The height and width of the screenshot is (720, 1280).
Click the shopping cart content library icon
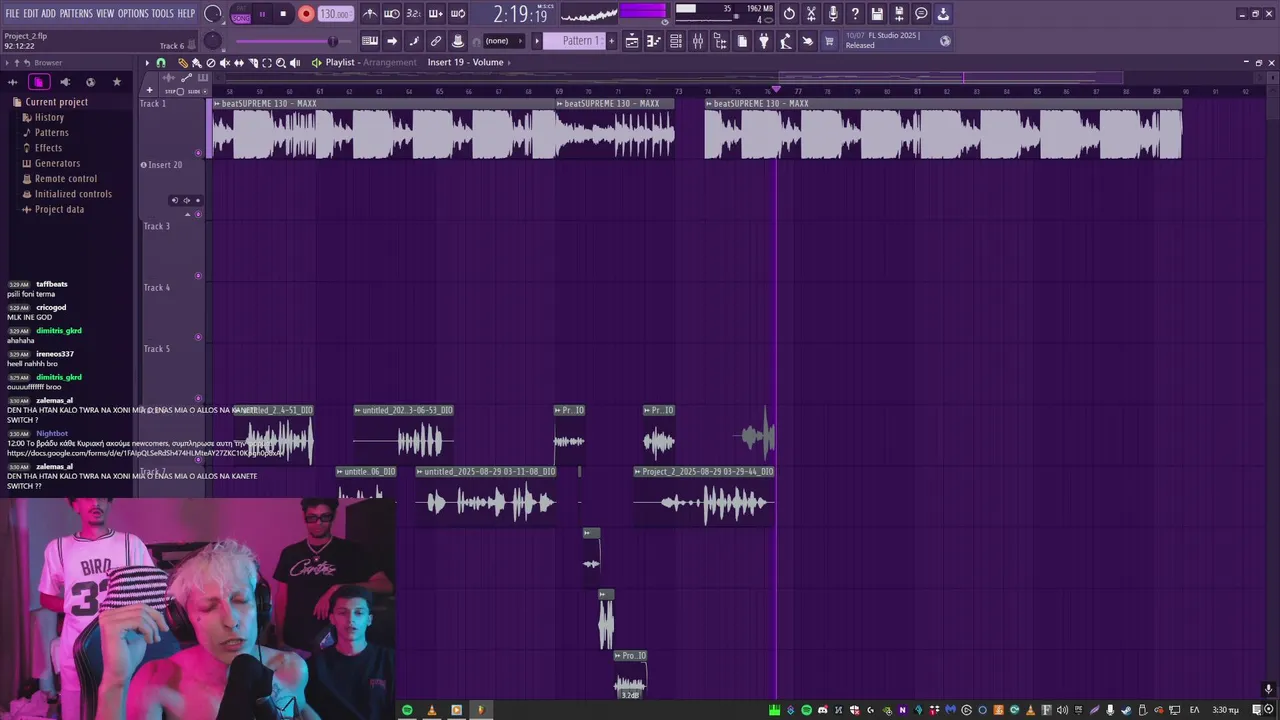(x=829, y=41)
